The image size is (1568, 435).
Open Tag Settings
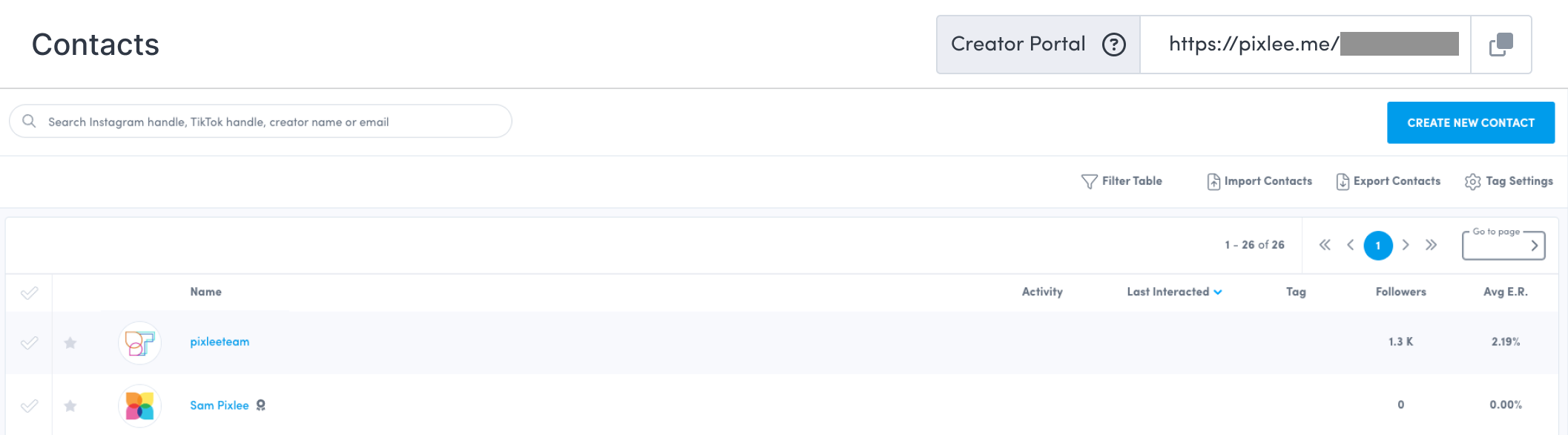click(1509, 181)
